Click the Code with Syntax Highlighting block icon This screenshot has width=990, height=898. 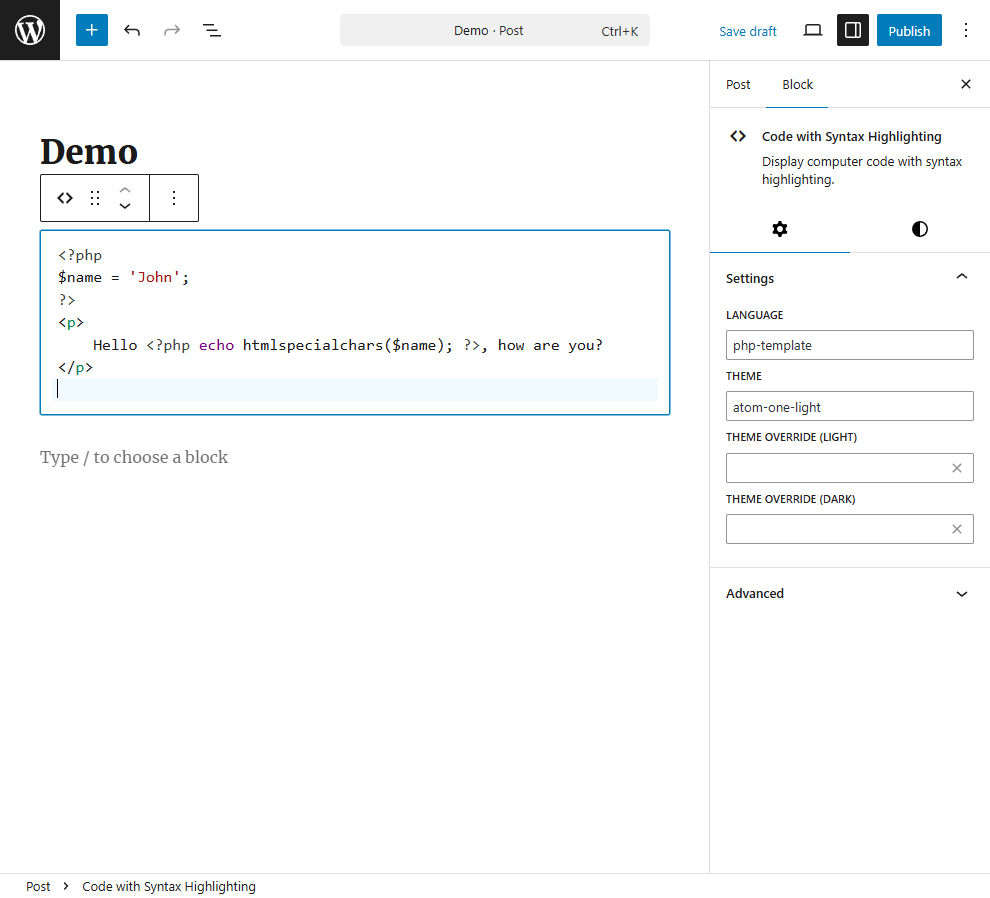(x=737, y=136)
